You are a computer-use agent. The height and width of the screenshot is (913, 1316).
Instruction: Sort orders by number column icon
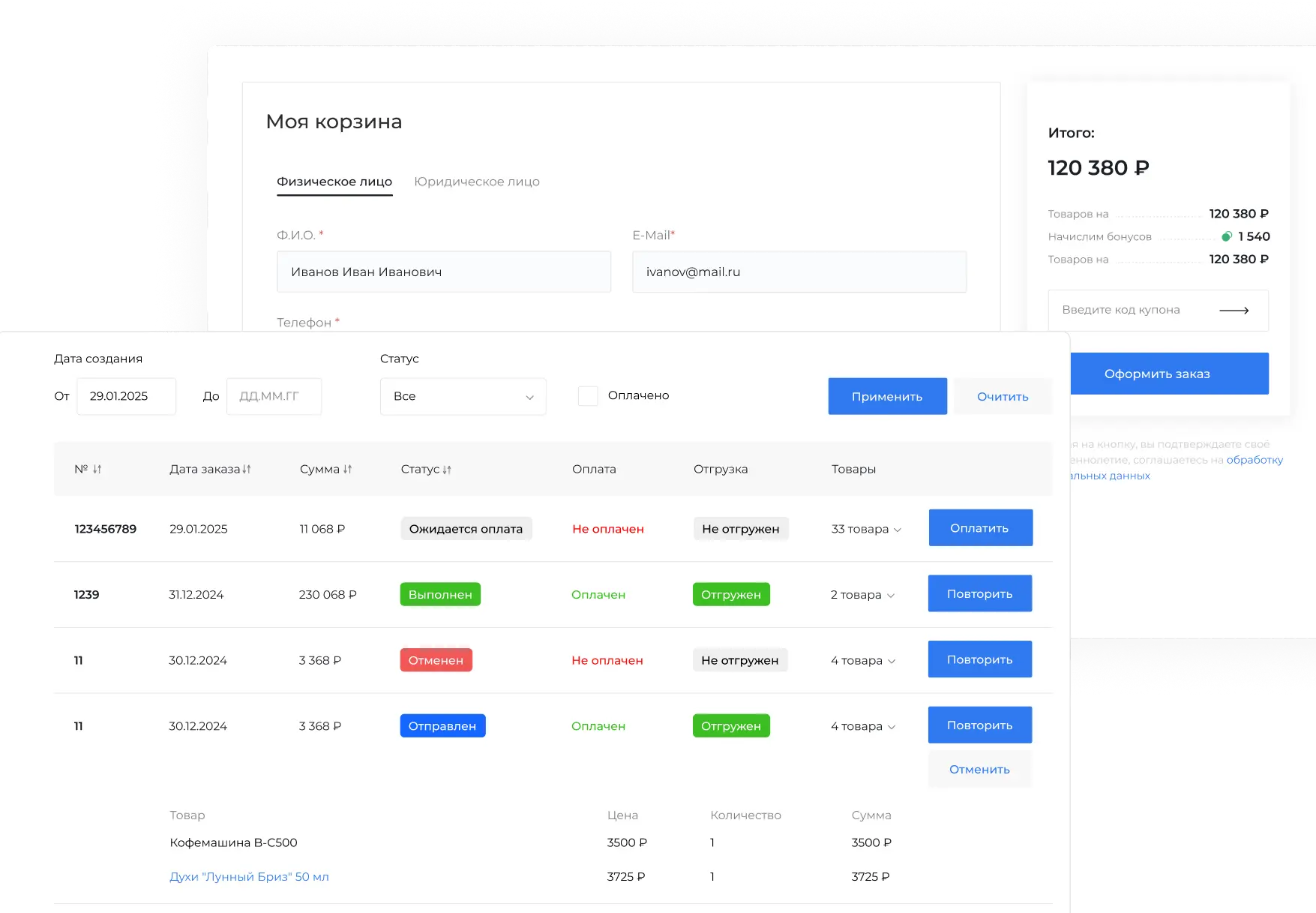[97, 469]
